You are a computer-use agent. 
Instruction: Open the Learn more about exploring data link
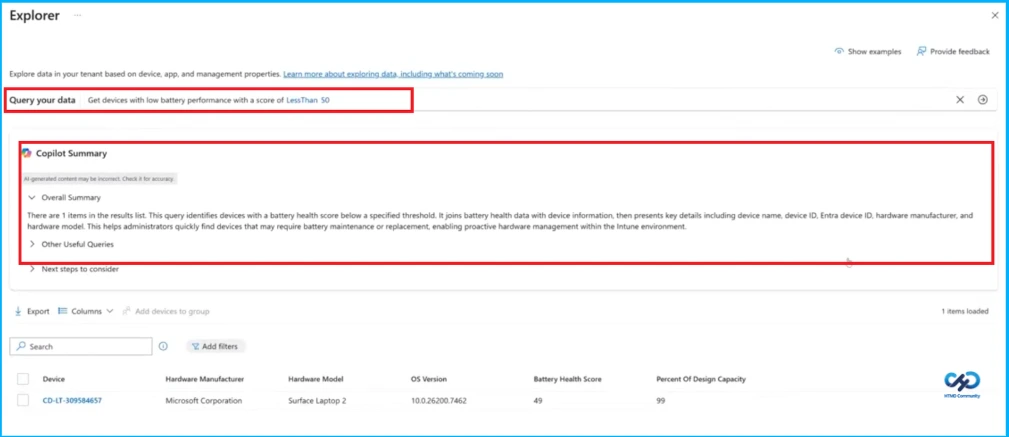click(393, 74)
